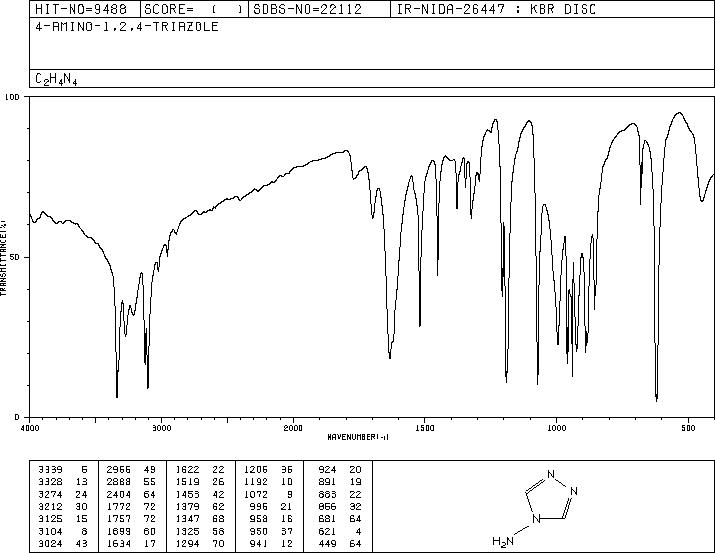Click the 4000 x-axis tick label
This screenshot has width=715, height=553.
tap(30, 428)
